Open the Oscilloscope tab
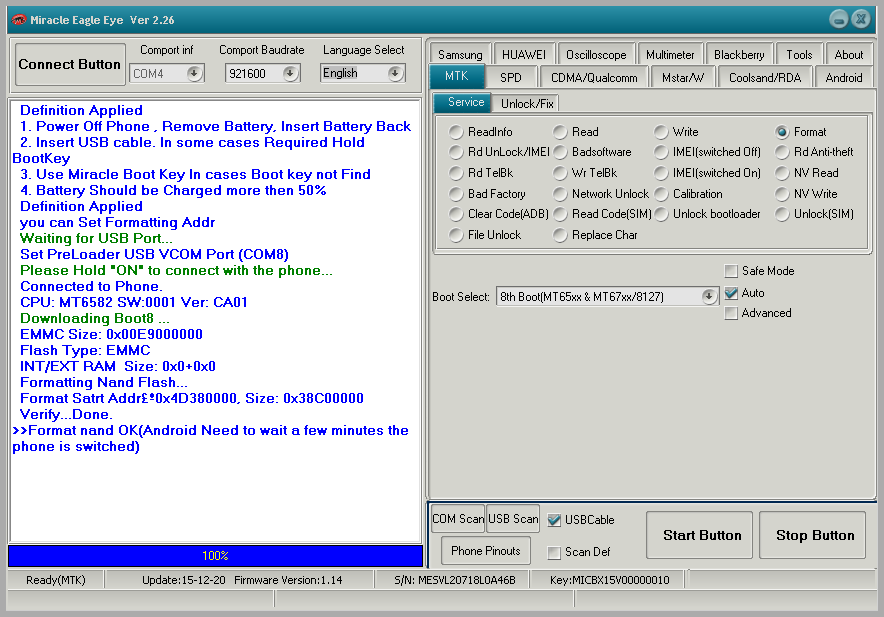 (596, 55)
